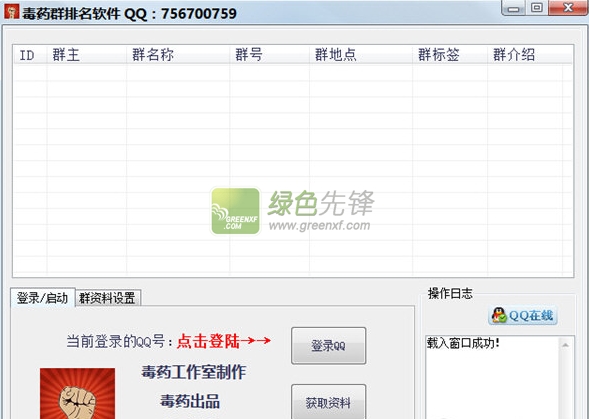
Task: Click the 毒药出品 text
Action: coord(190,401)
